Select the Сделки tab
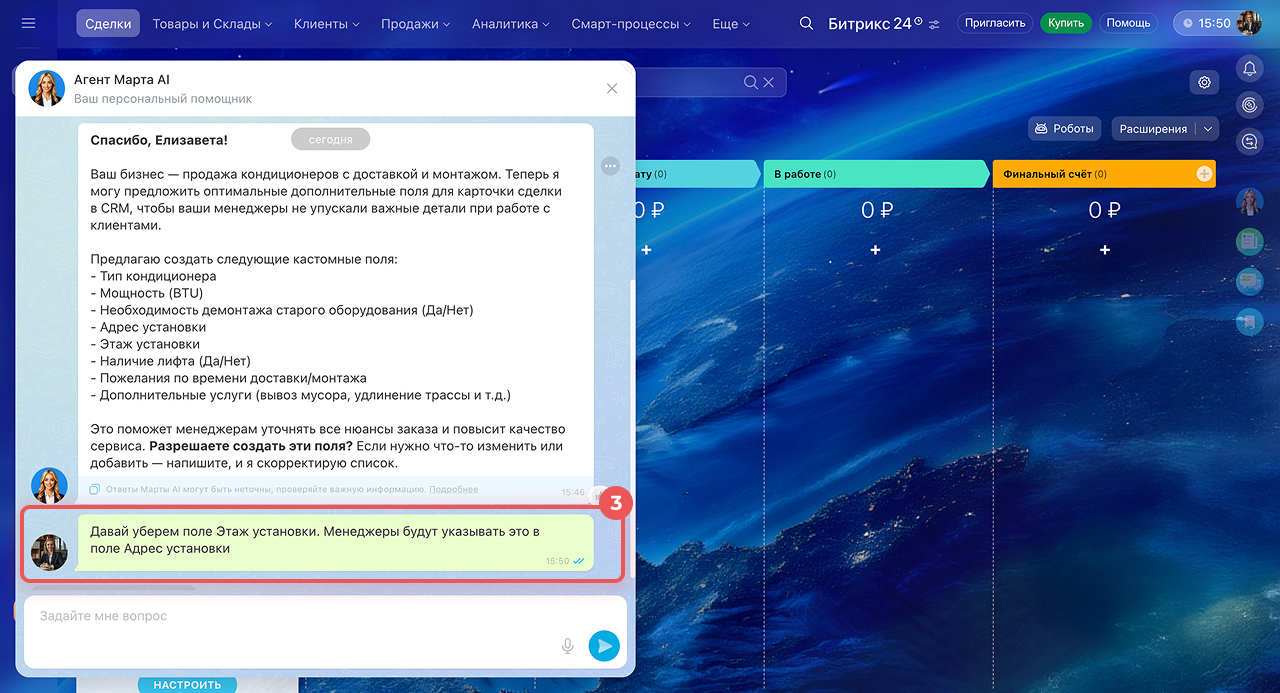This screenshot has width=1280, height=693. (108, 23)
